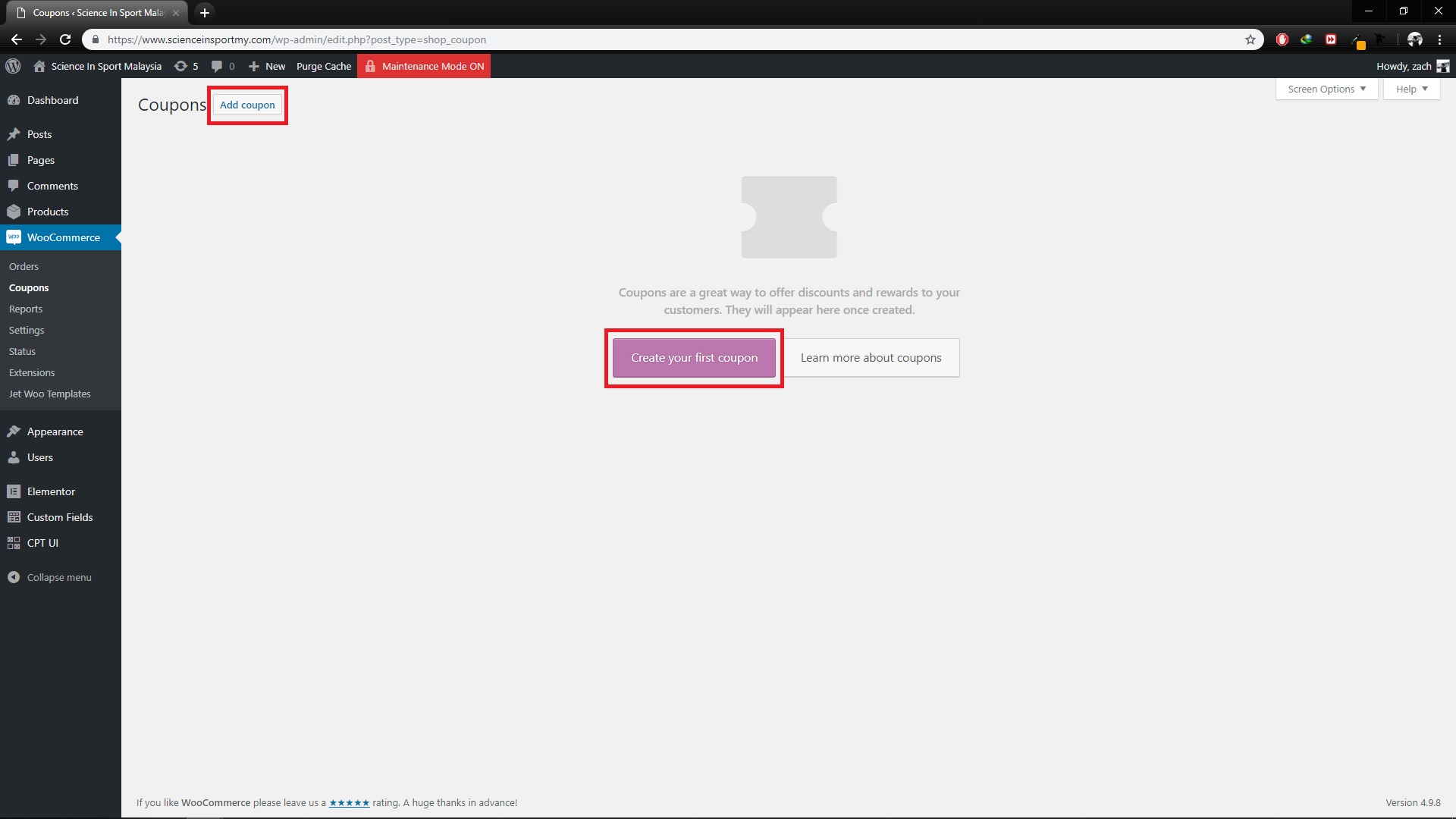The height and width of the screenshot is (819, 1456).
Task: Click the Products box icon
Action: [x=14, y=212]
